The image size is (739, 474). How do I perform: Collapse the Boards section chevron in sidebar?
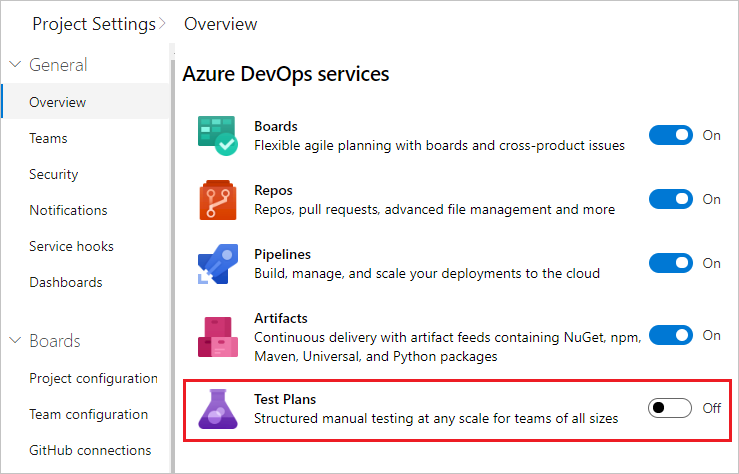point(16,341)
